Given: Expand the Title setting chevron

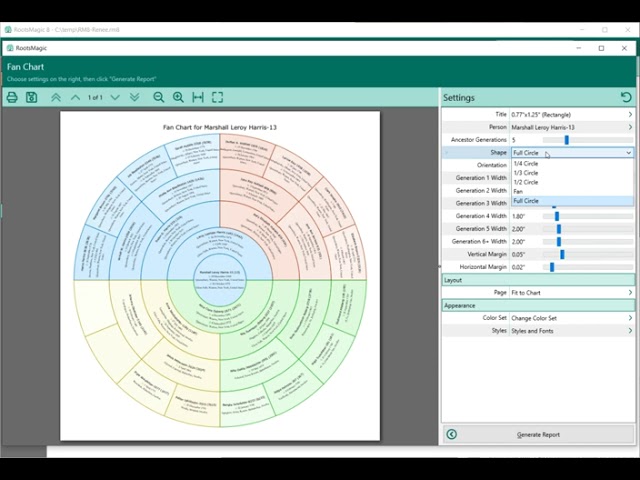Looking at the screenshot, I should coord(629,115).
